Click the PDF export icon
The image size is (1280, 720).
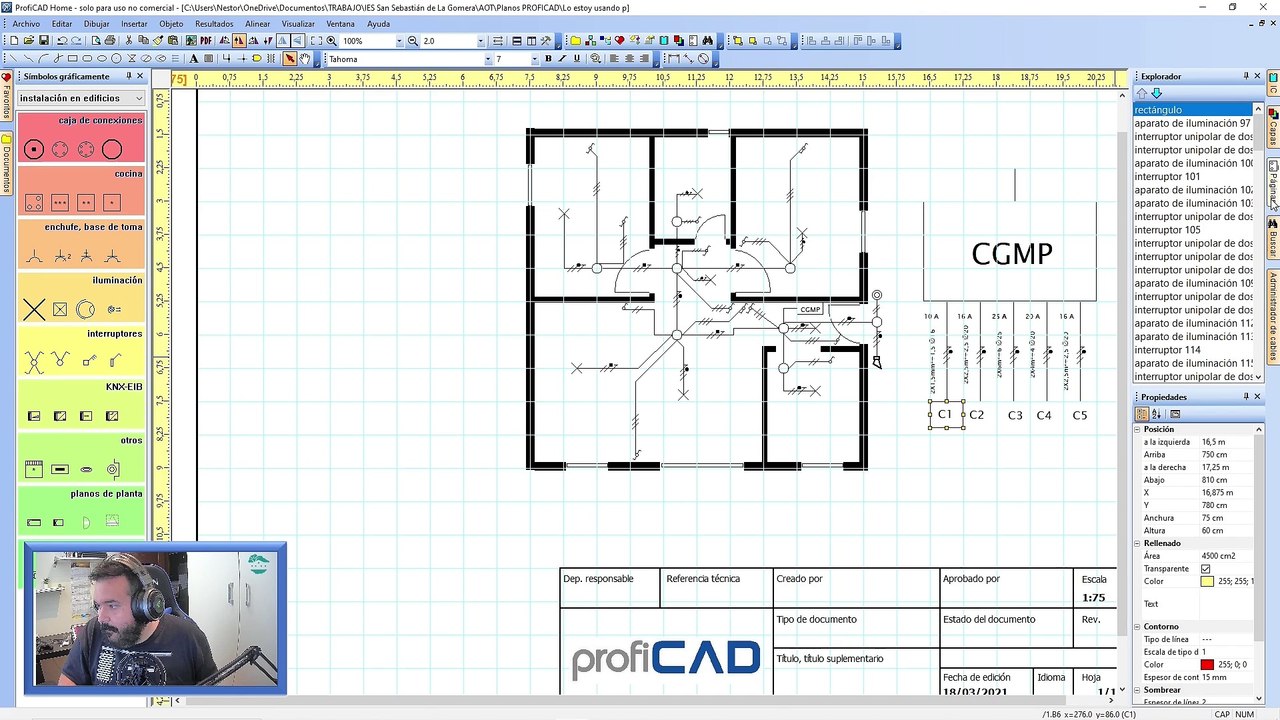click(205, 41)
